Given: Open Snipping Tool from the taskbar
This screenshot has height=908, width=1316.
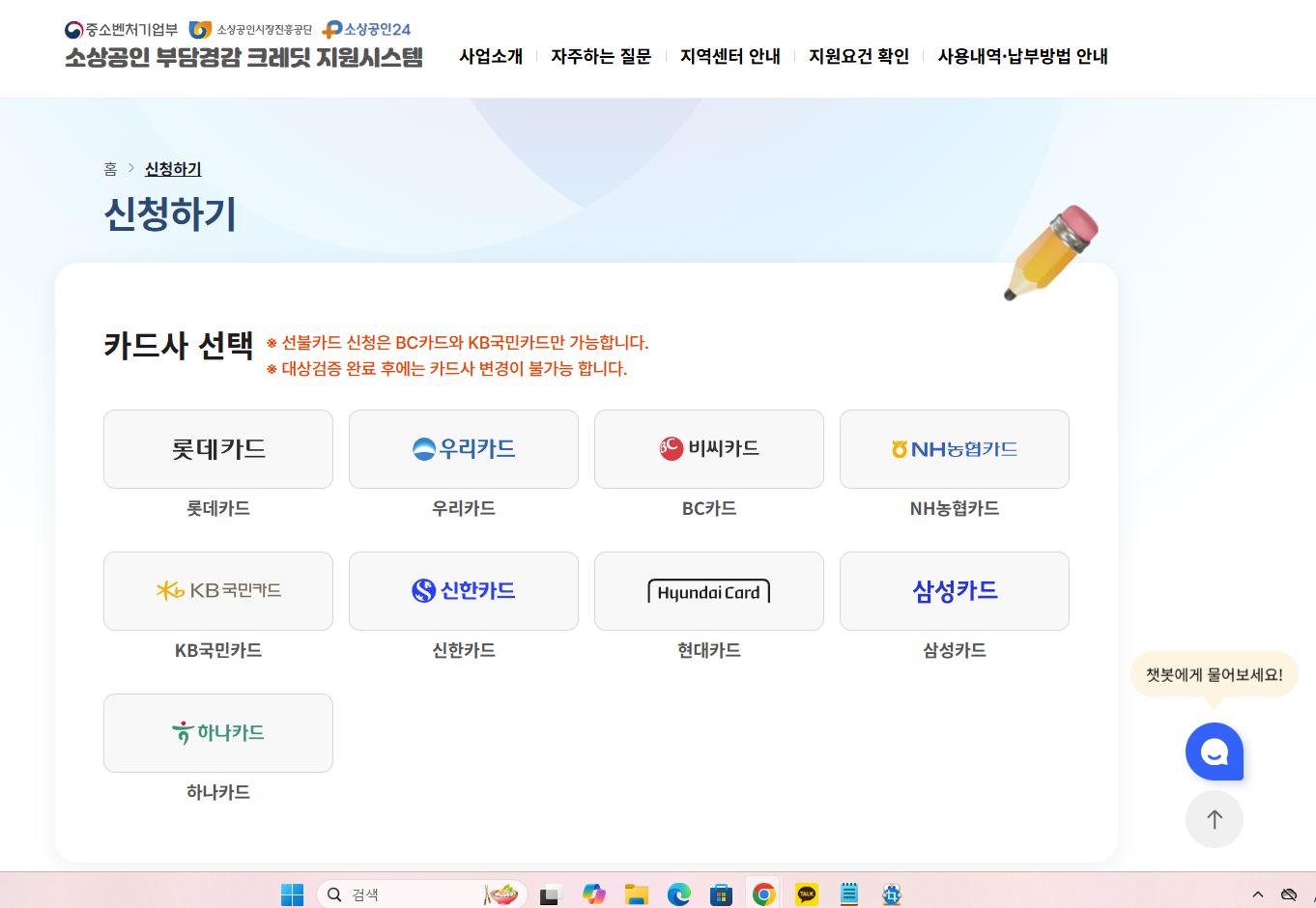Looking at the screenshot, I should (892, 894).
